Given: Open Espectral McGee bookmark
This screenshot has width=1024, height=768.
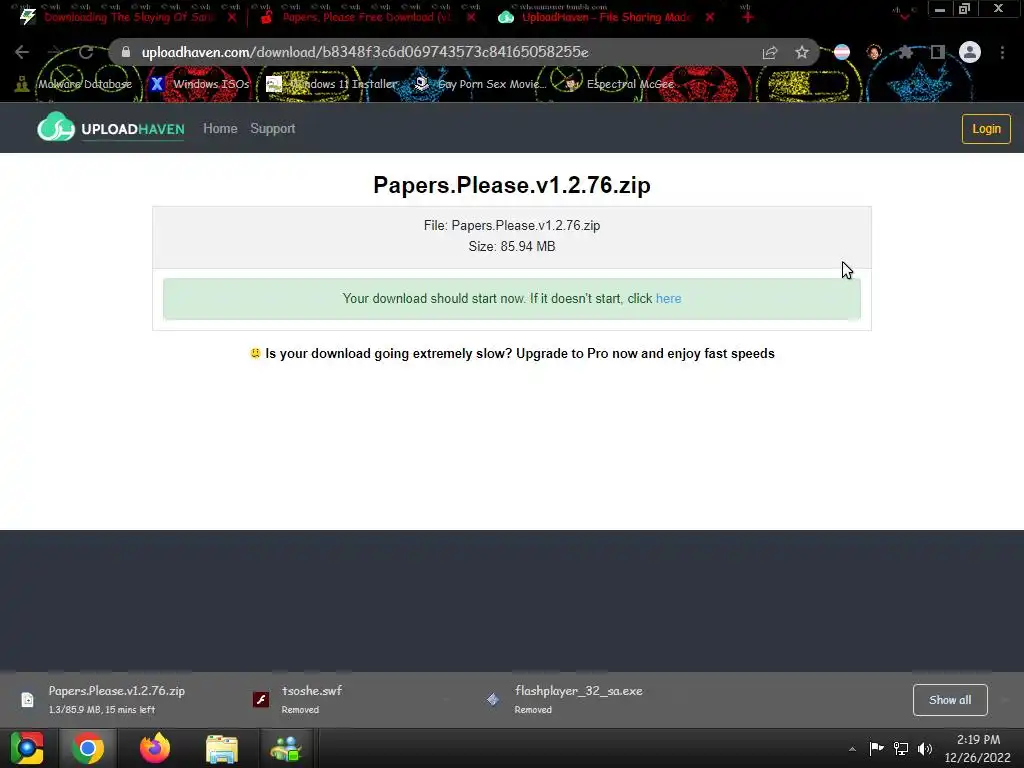Looking at the screenshot, I should coord(619,84).
